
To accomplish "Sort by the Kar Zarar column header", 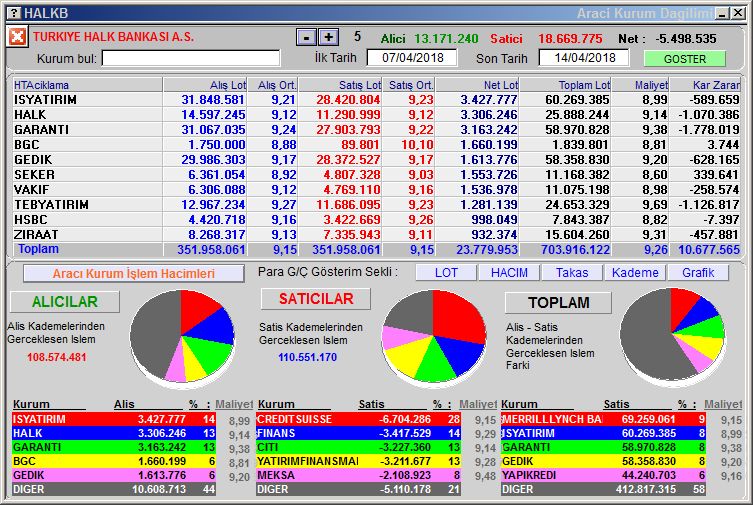I will [x=705, y=85].
